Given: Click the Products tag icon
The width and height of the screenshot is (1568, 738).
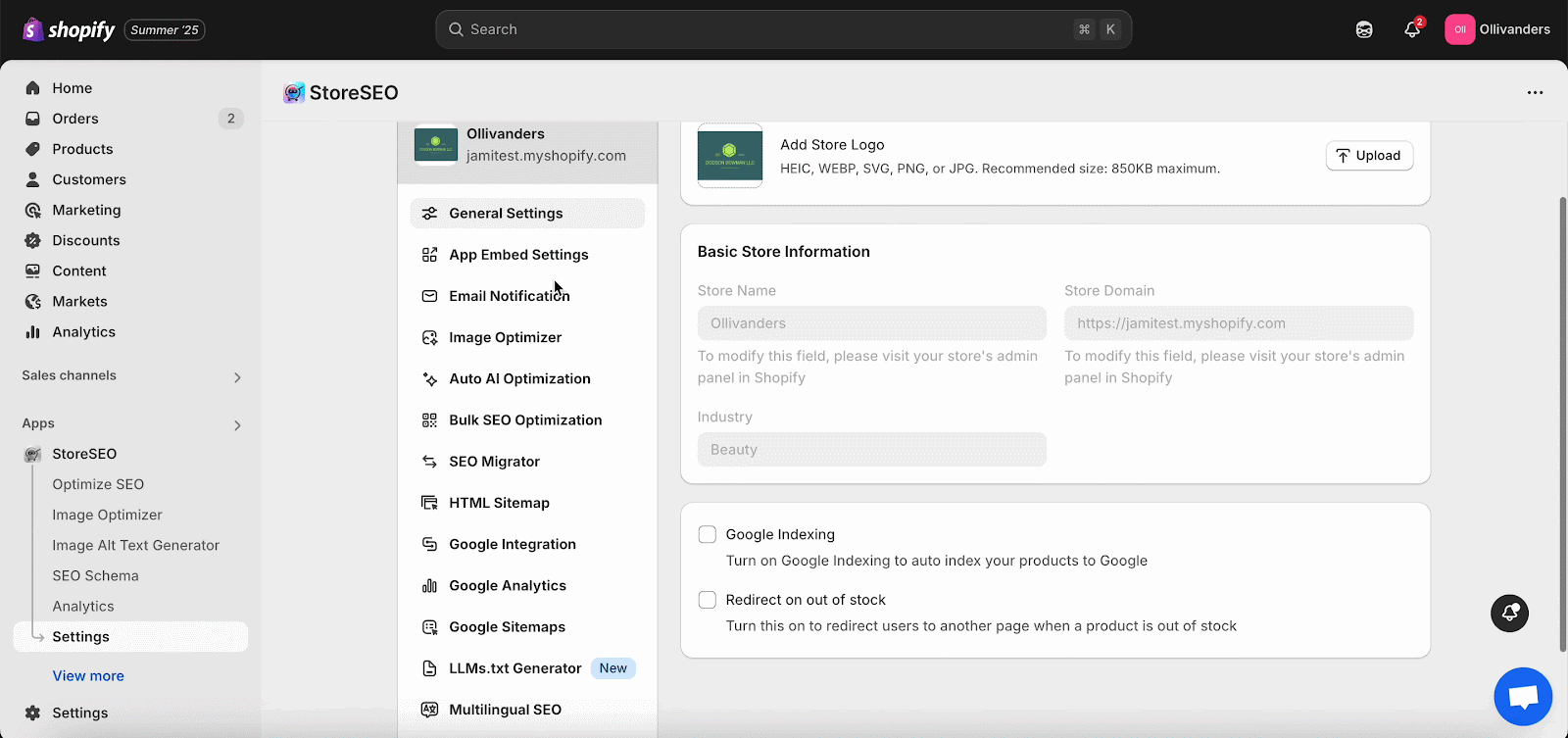Looking at the screenshot, I should click(x=33, y=149).
